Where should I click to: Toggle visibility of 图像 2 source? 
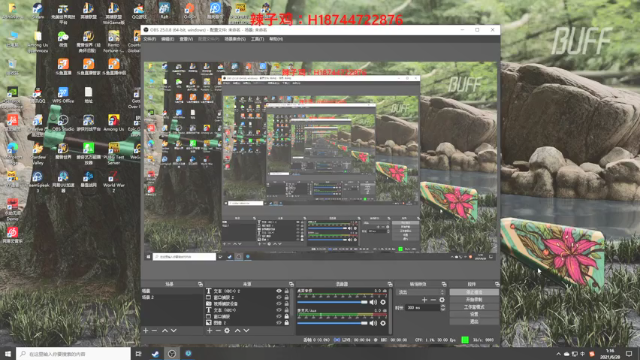click(279, 323)
